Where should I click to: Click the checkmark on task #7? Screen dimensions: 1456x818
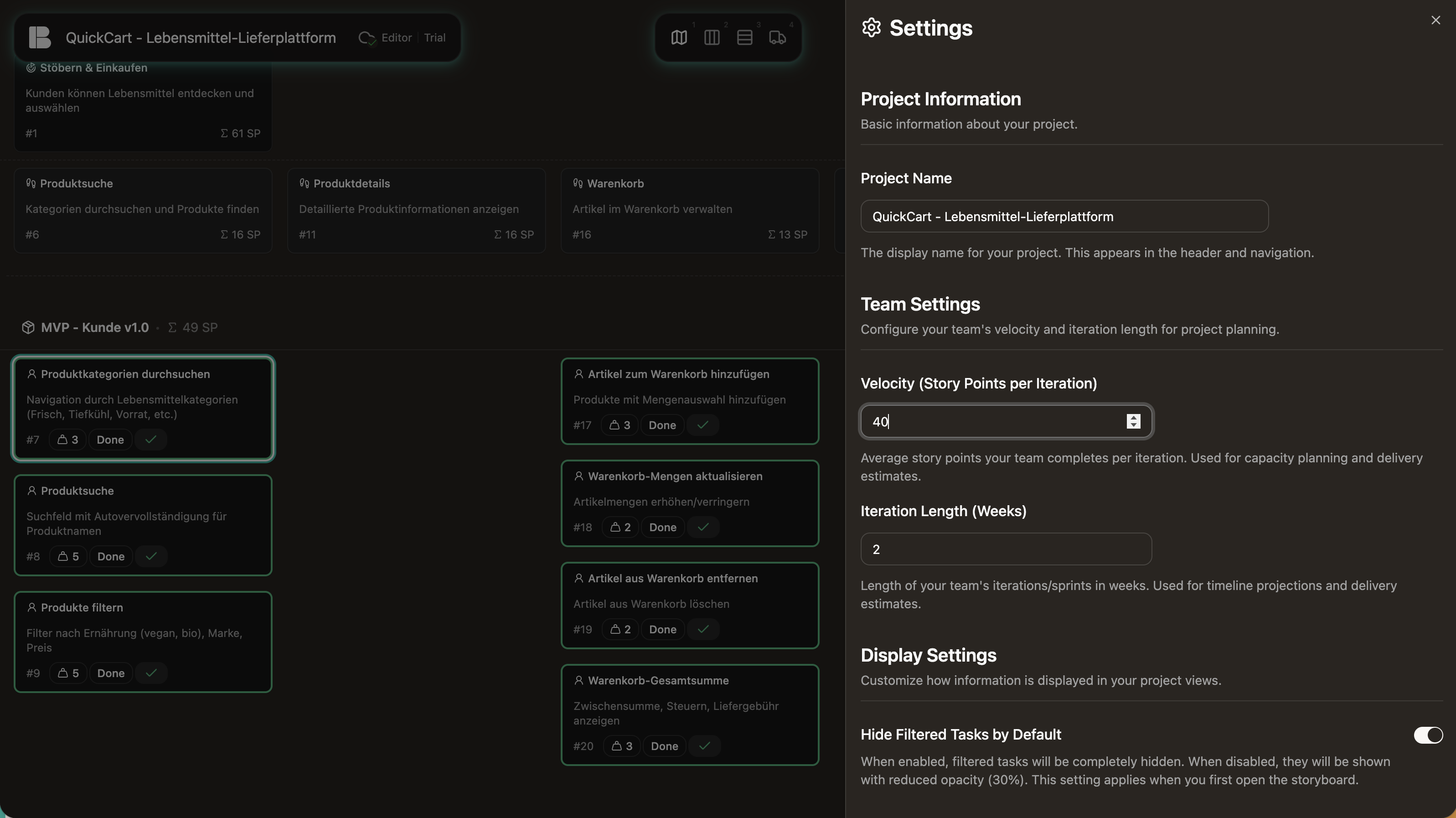tap(150, 440)
